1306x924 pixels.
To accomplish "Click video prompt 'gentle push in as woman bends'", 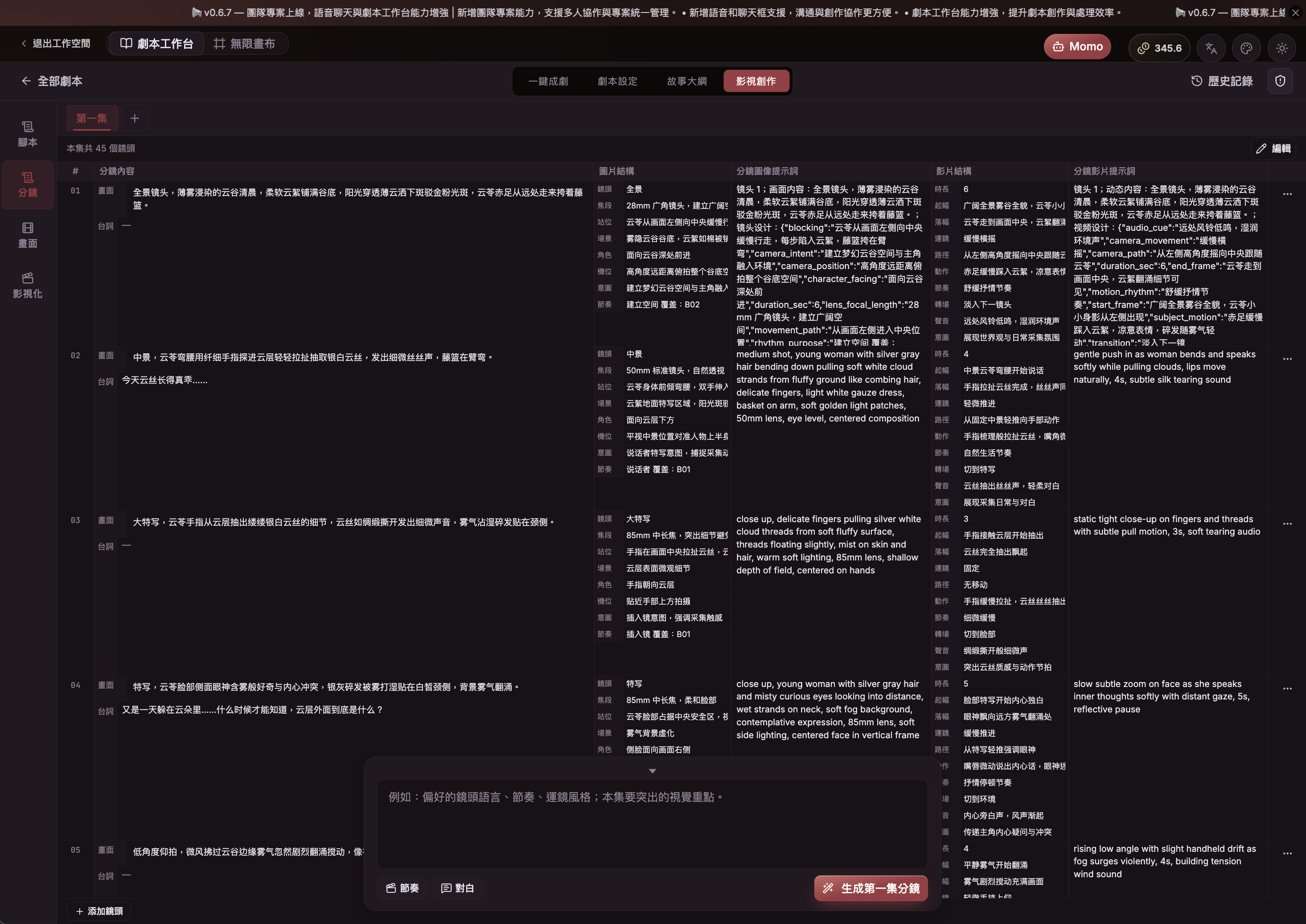I will 1164,367.
